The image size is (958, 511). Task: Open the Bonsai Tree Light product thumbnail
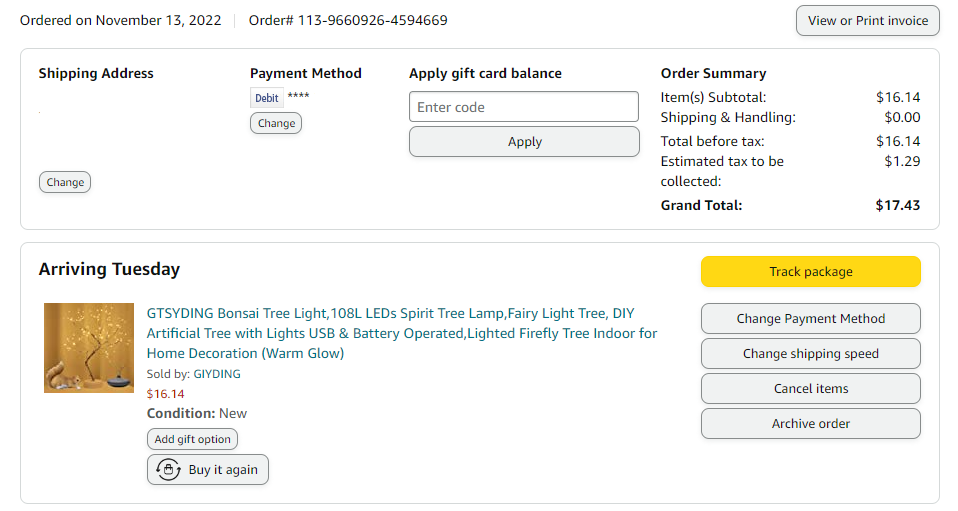[89, 348]
